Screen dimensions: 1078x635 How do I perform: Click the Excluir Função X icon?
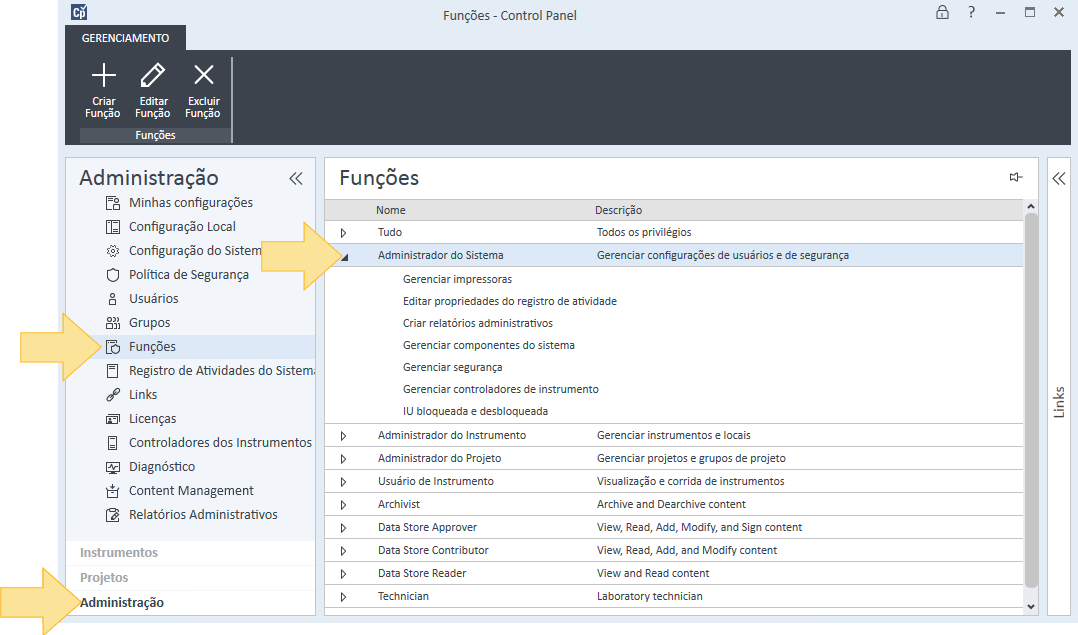click(204, 75)
